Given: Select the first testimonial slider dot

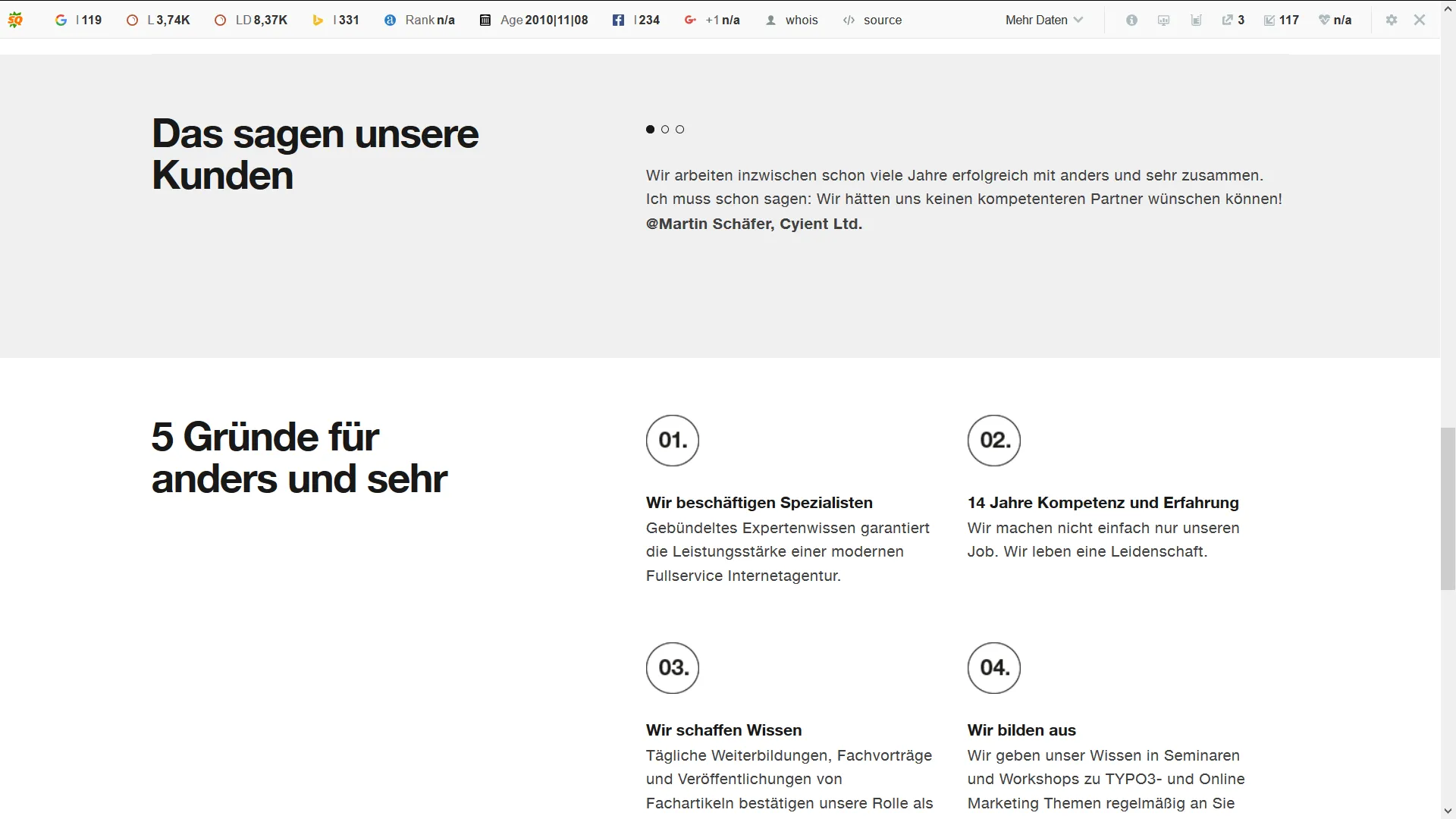Looking at the screenshot, I should point(650,130).
